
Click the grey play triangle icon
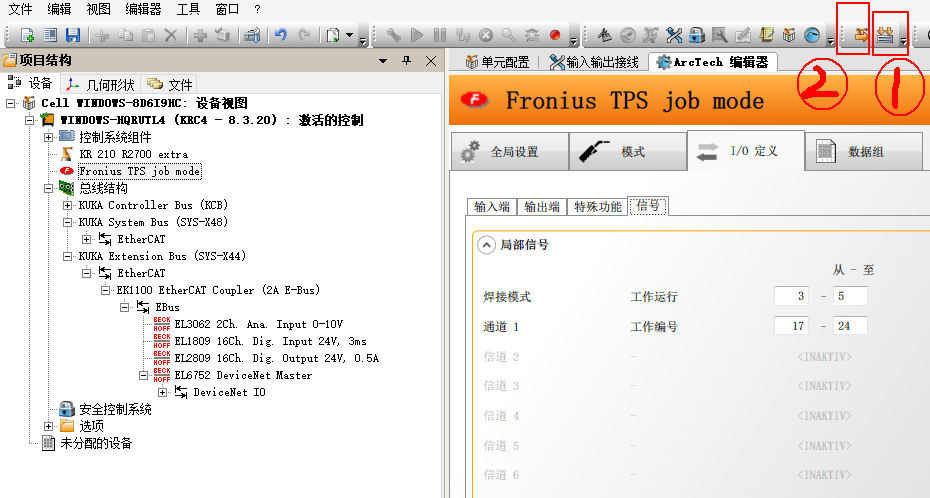coord(417,36)
